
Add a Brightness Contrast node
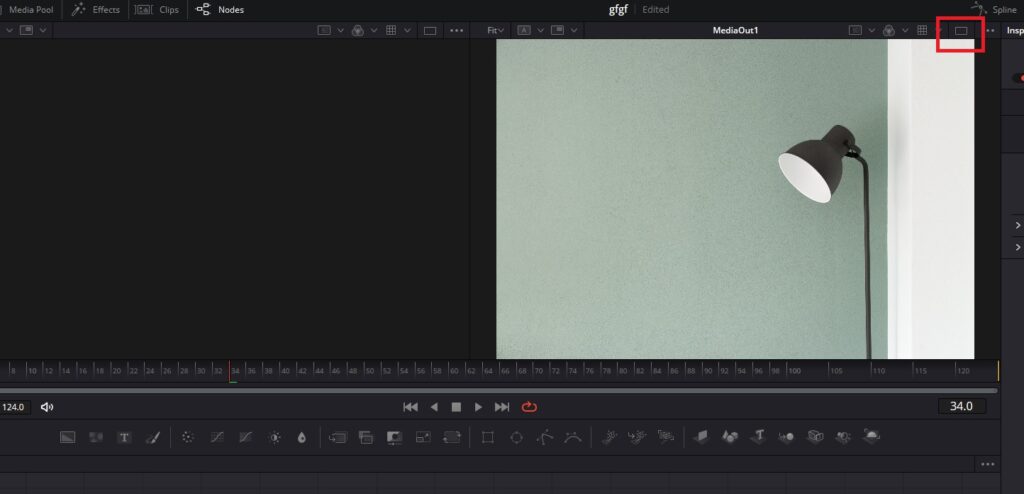coord(275,437)
